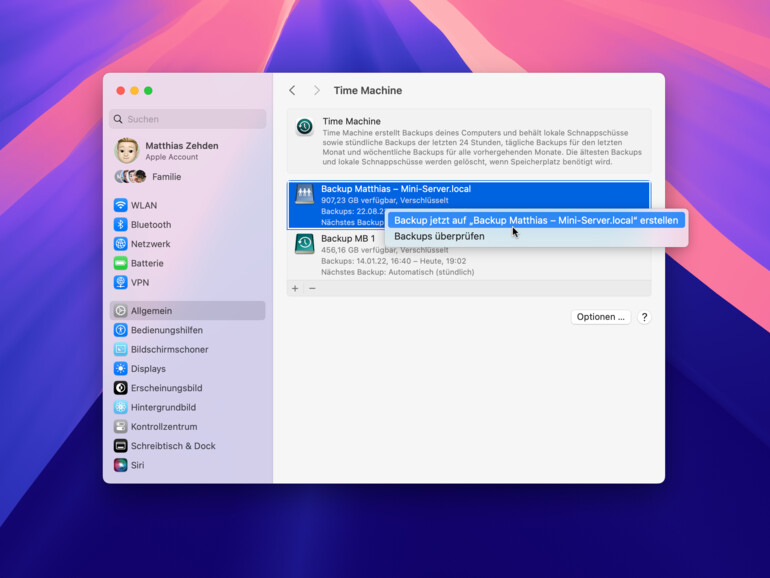770x578 pixels.
Task: Click '907,23 GB verfügbar, Verschlüsselt' text
Action: pos(385,200)
